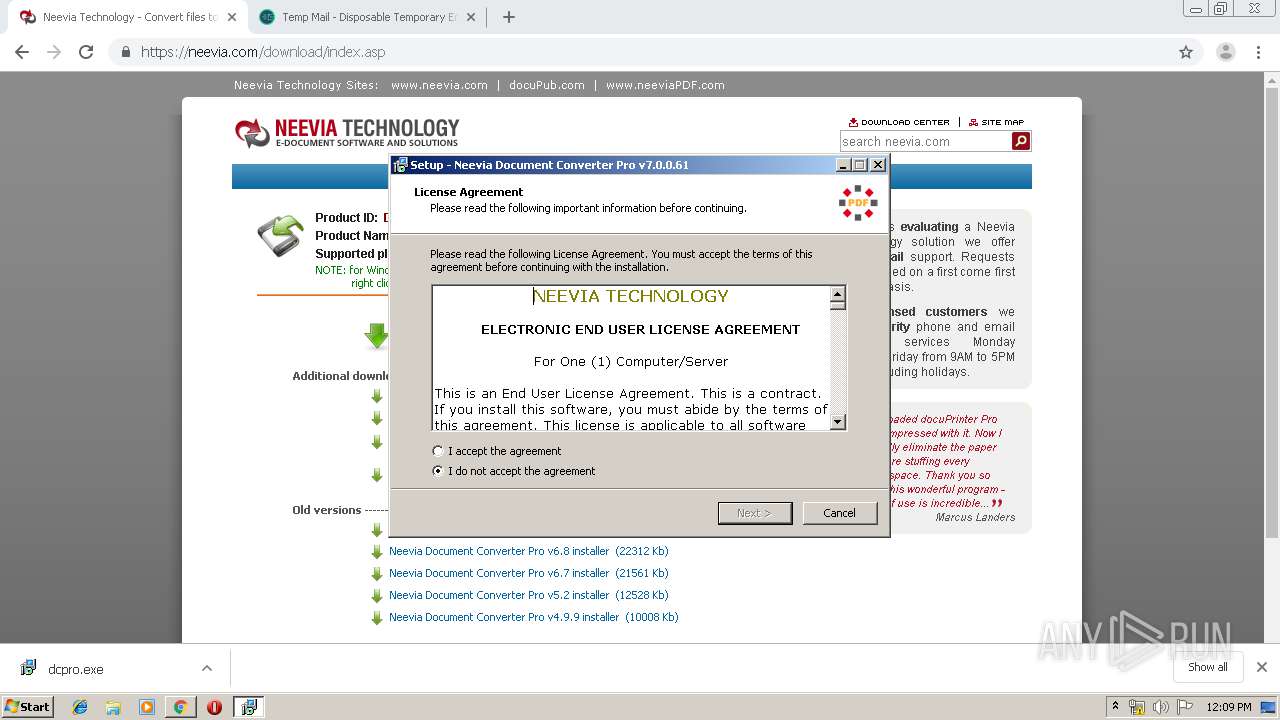This screenshot has height=720, width=1280.
Task: Click green arrow beside v6.7 installer
Action: pos(377,574)
